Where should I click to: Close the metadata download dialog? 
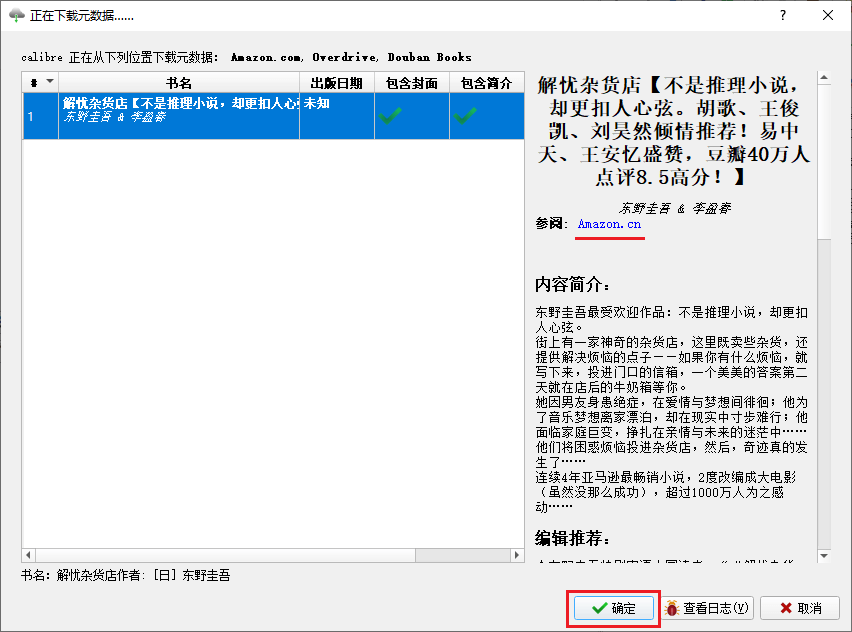pos(828,15)
